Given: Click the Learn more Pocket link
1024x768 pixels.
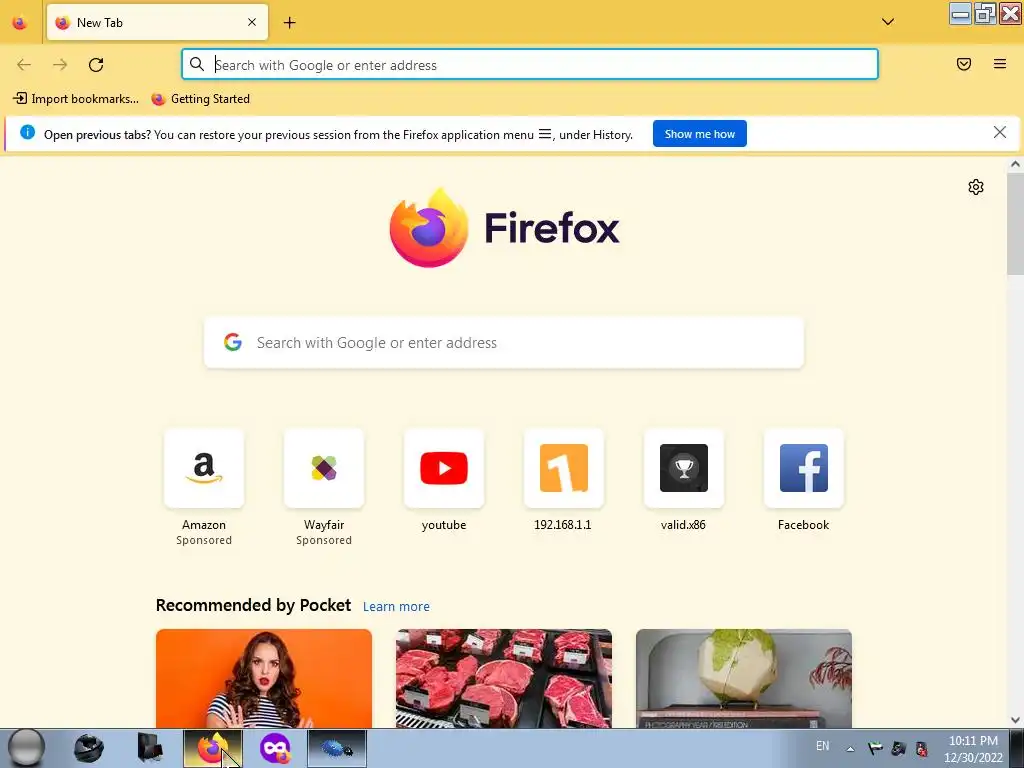Looking at the screenshot, I should [x=396, y=607].
